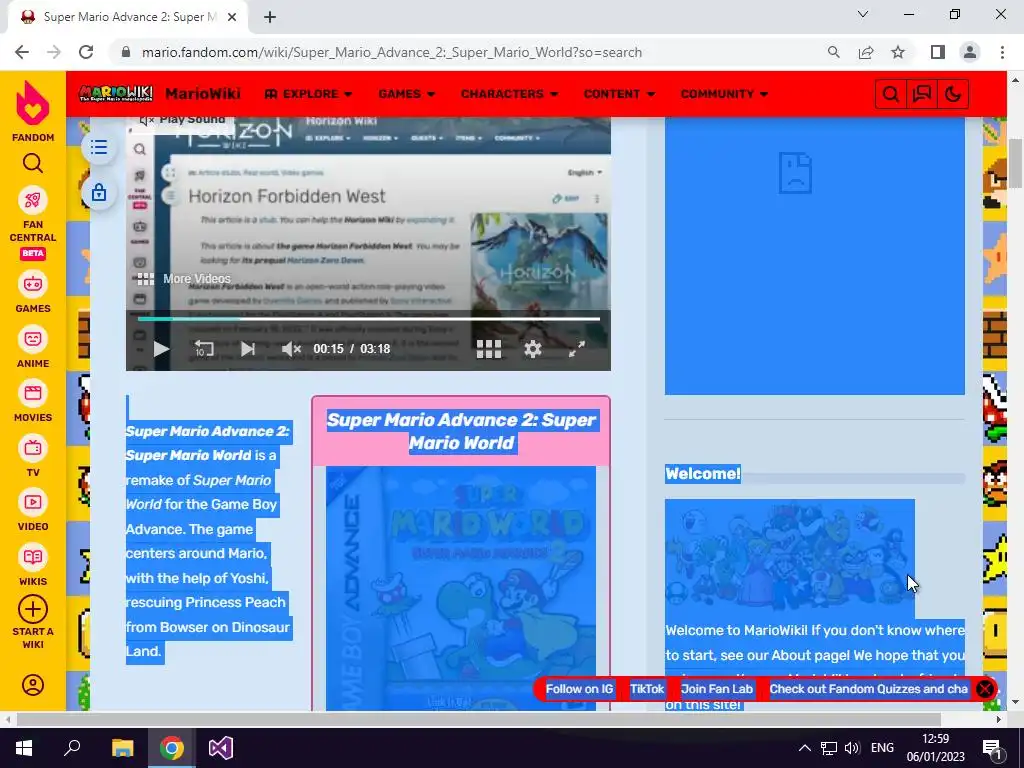Viewport: 1024px width, 768px height.
Task: Reload the current page
Action: 86,52
